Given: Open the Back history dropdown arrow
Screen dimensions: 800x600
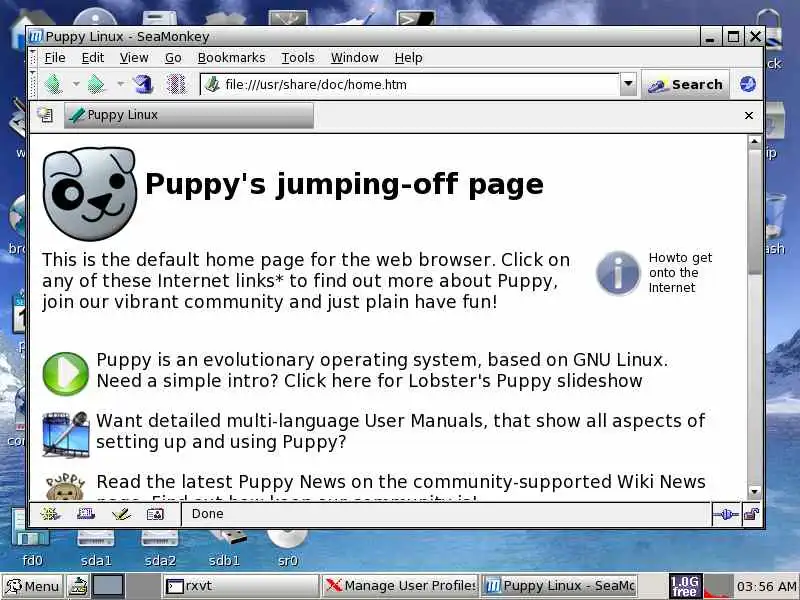Looking at the screenshot, I should [76, 84].
